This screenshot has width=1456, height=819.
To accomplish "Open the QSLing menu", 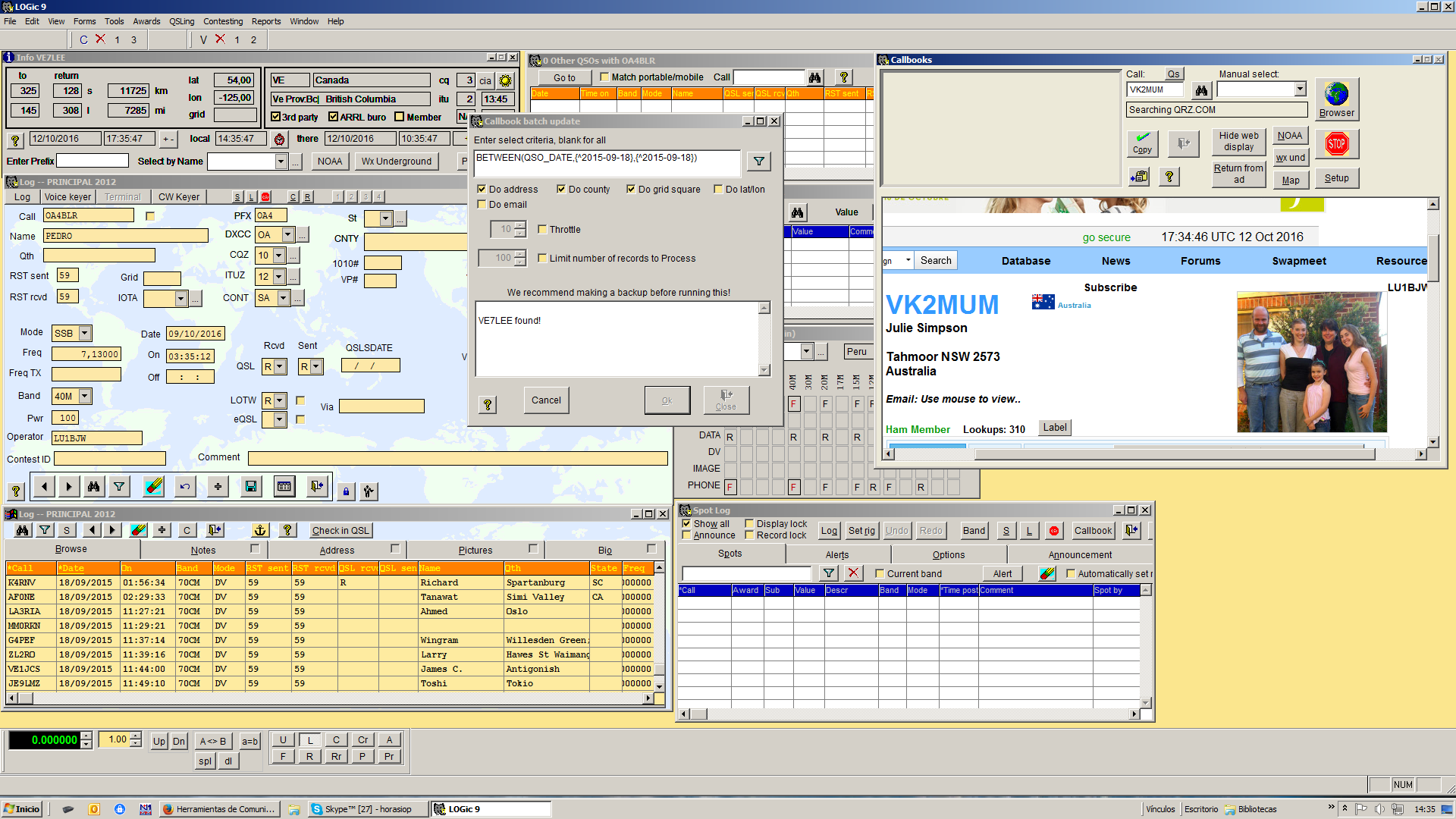I will (181, 21).
